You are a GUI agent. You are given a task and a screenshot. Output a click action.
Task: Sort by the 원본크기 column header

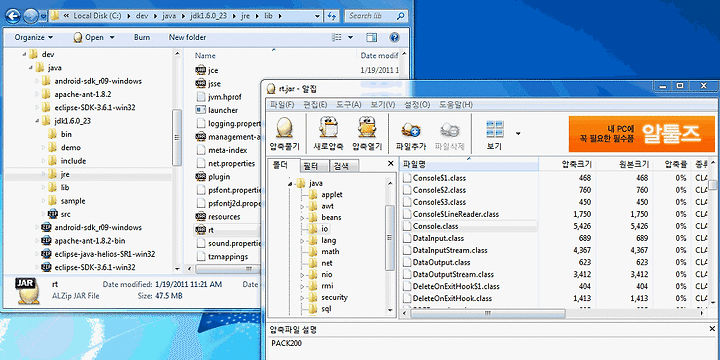(x=624, y=164)
